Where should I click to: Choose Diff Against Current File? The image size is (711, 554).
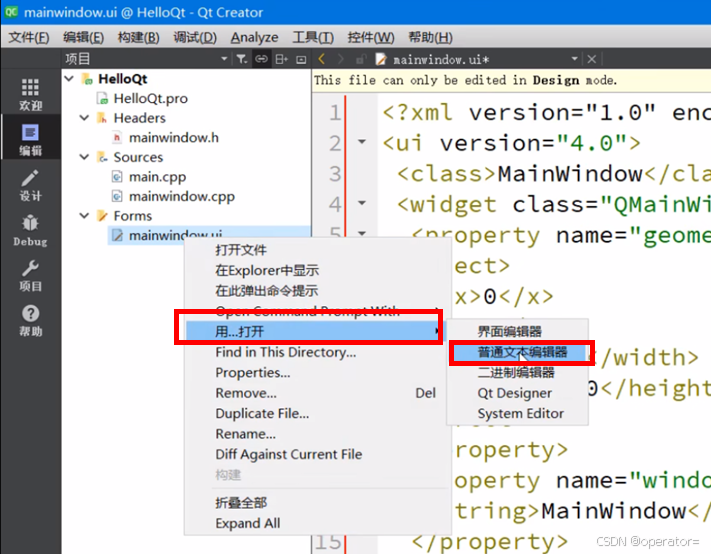tap(288, 454)
